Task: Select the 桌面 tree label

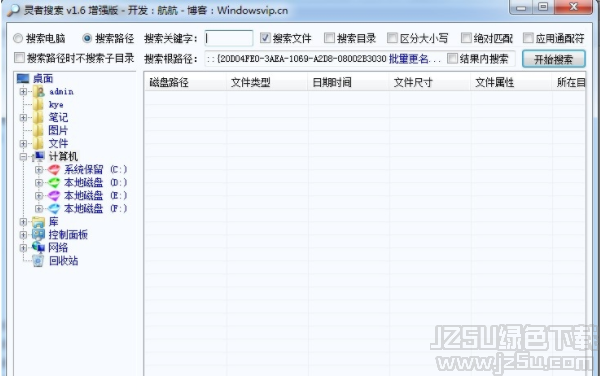Action: point(43,78)
